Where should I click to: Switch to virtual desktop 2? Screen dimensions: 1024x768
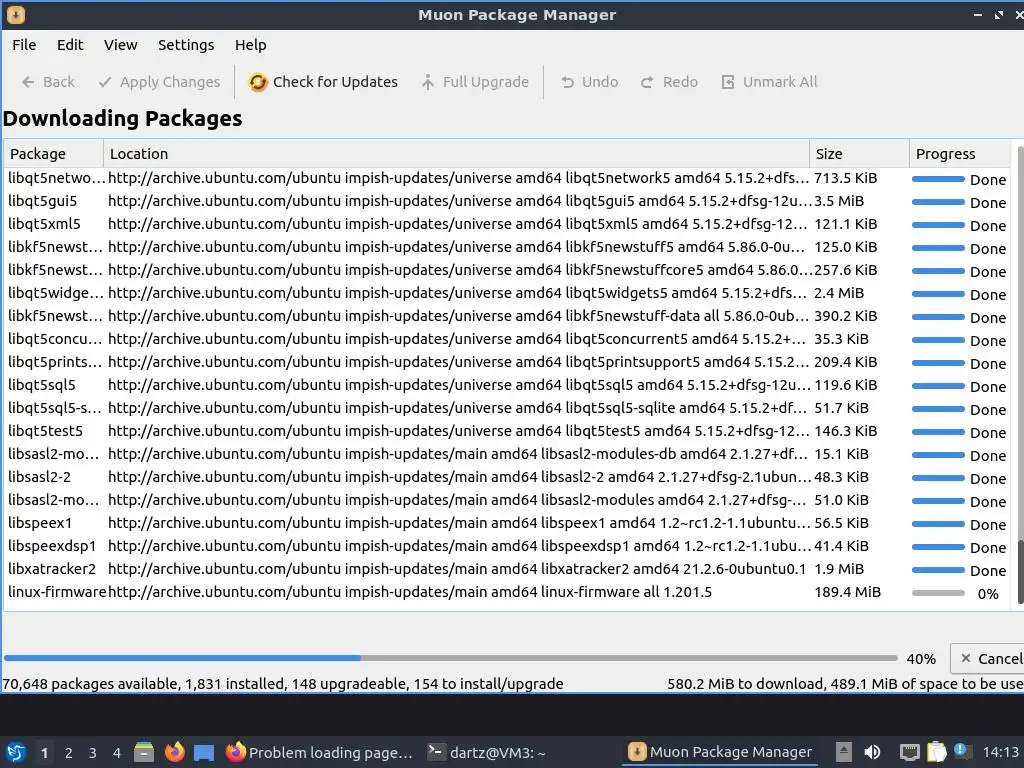[x=69, y=753]
